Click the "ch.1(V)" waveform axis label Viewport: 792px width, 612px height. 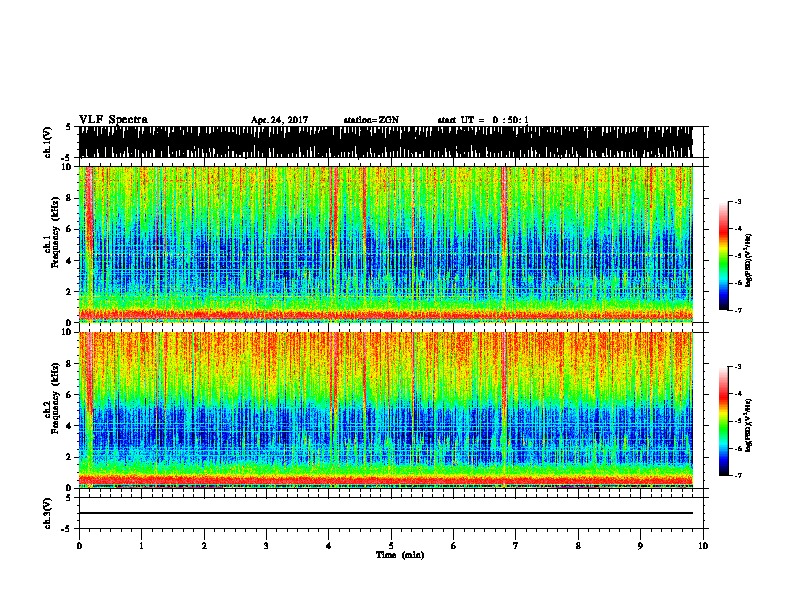[x=48, y=142]
